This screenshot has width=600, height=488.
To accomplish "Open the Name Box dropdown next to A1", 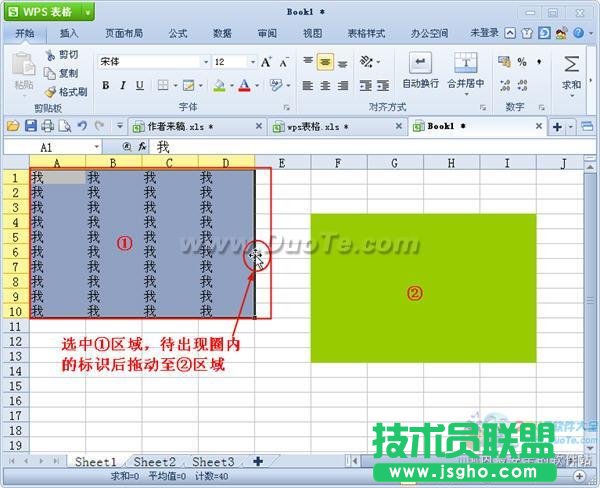I will pyautogui.click(x=96, y=147).
